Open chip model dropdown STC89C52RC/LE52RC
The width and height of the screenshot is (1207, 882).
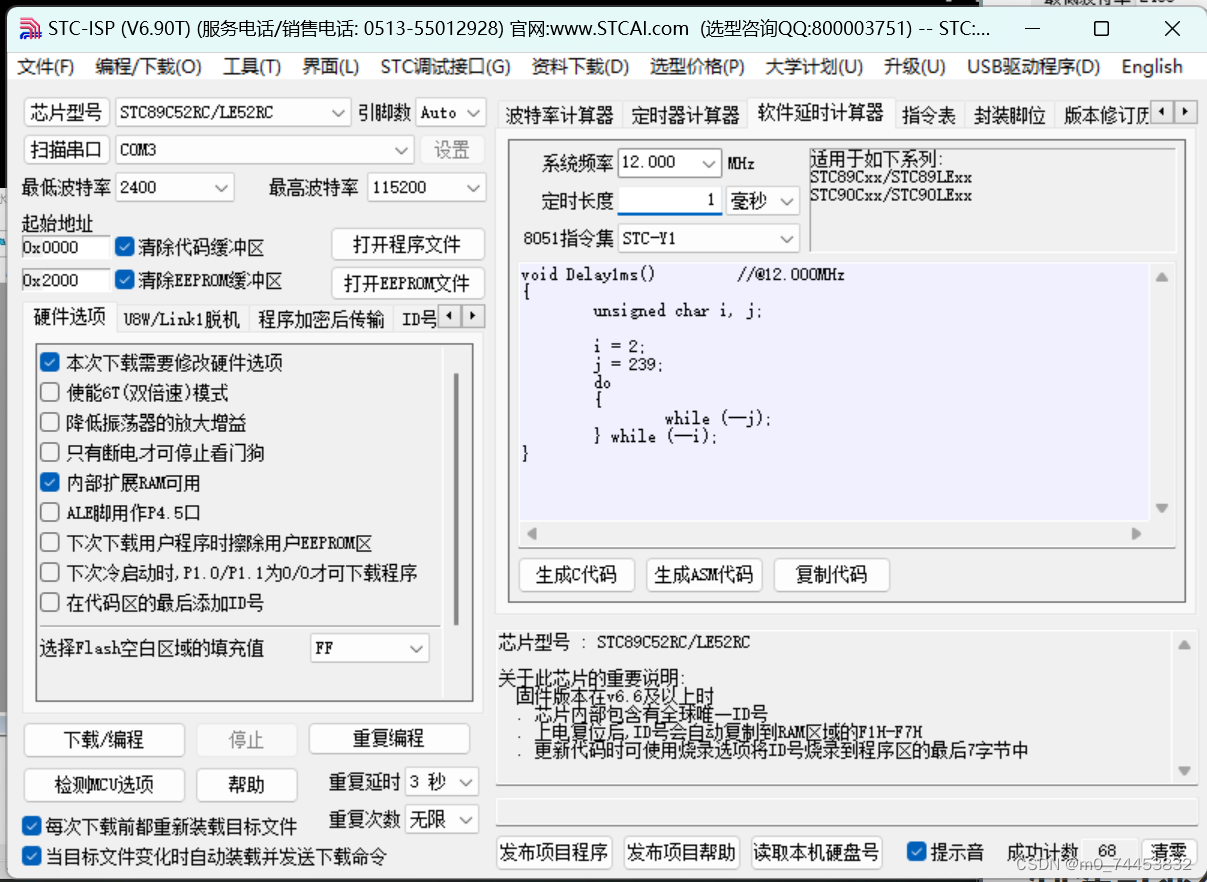coord(233,113)
